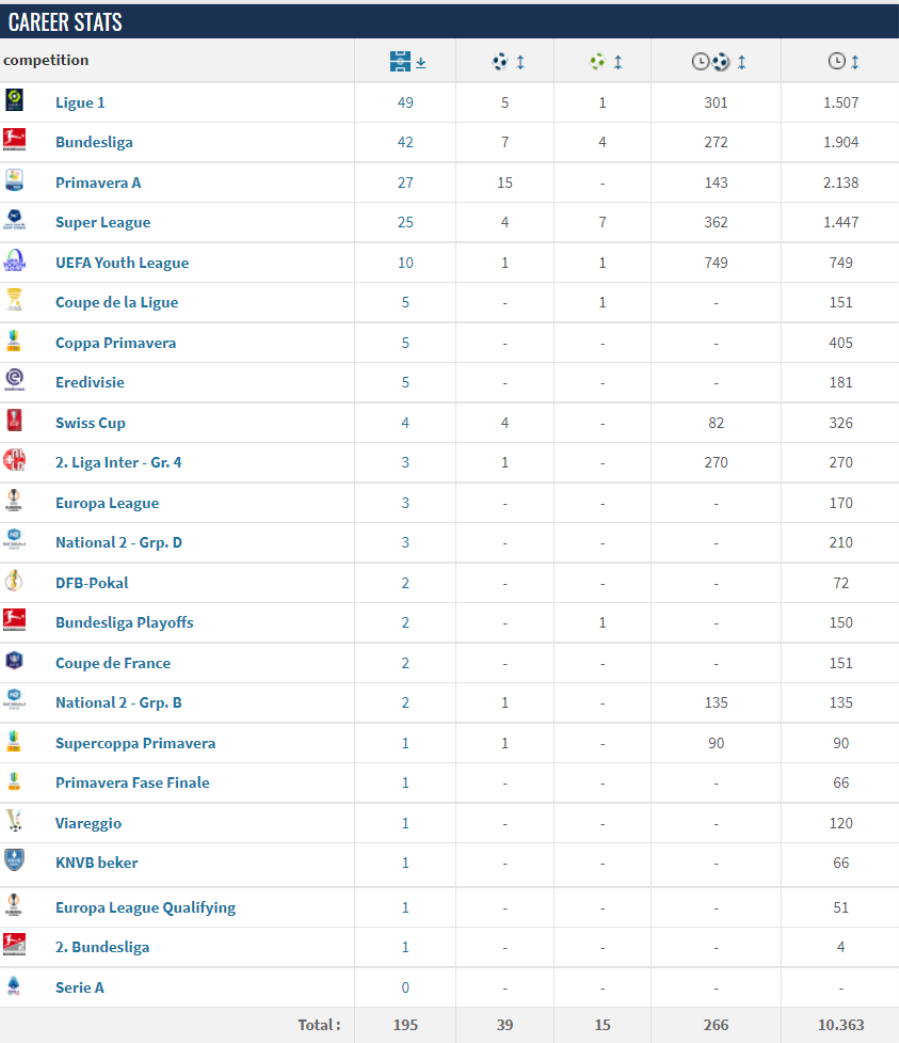The height and width of the screenshot is (1043, 899).
Task: Open Europa League Qualifying link
Action: click(x=146, y=908)
